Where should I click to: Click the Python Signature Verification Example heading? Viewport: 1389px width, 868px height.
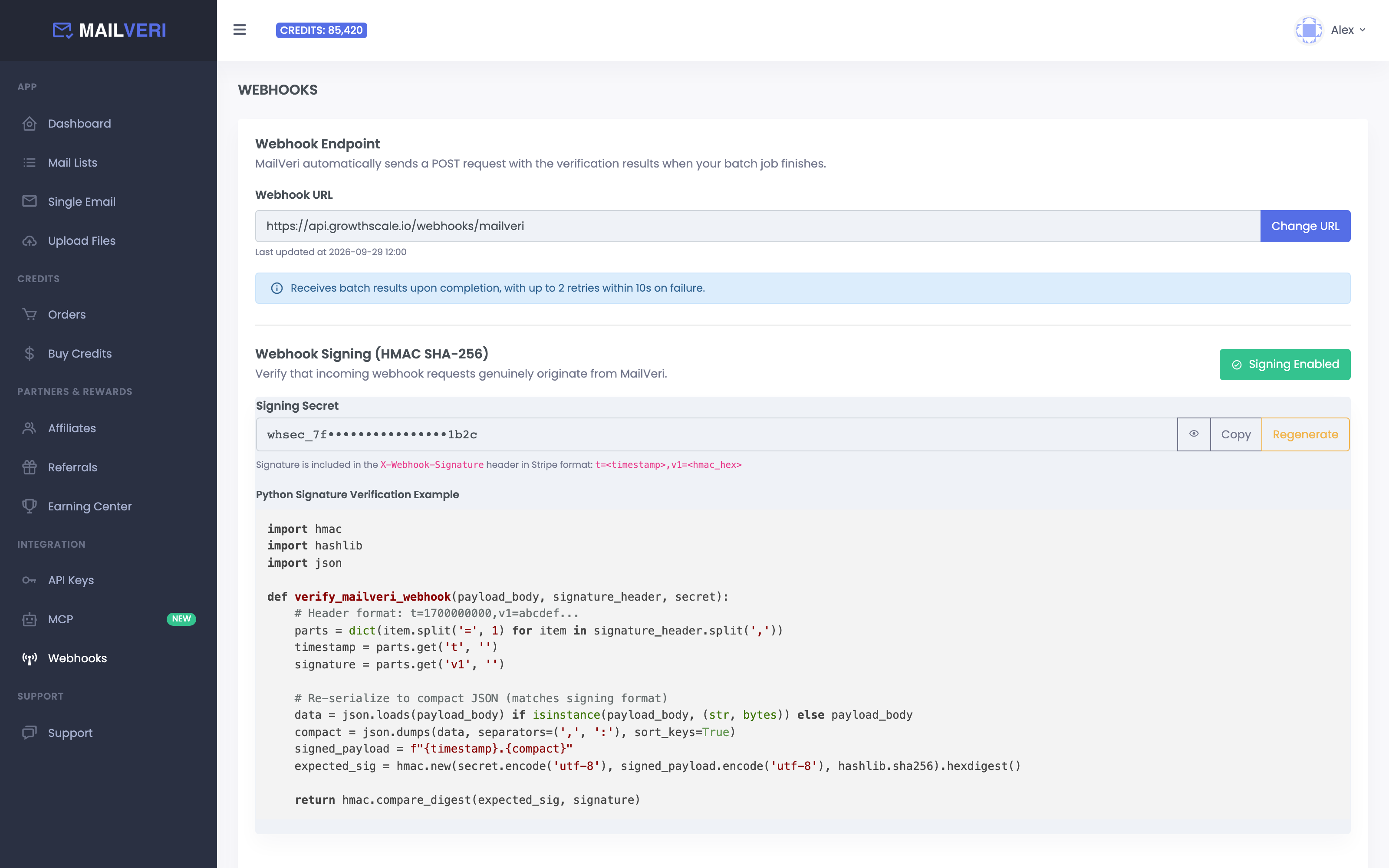tap(357, 495)
